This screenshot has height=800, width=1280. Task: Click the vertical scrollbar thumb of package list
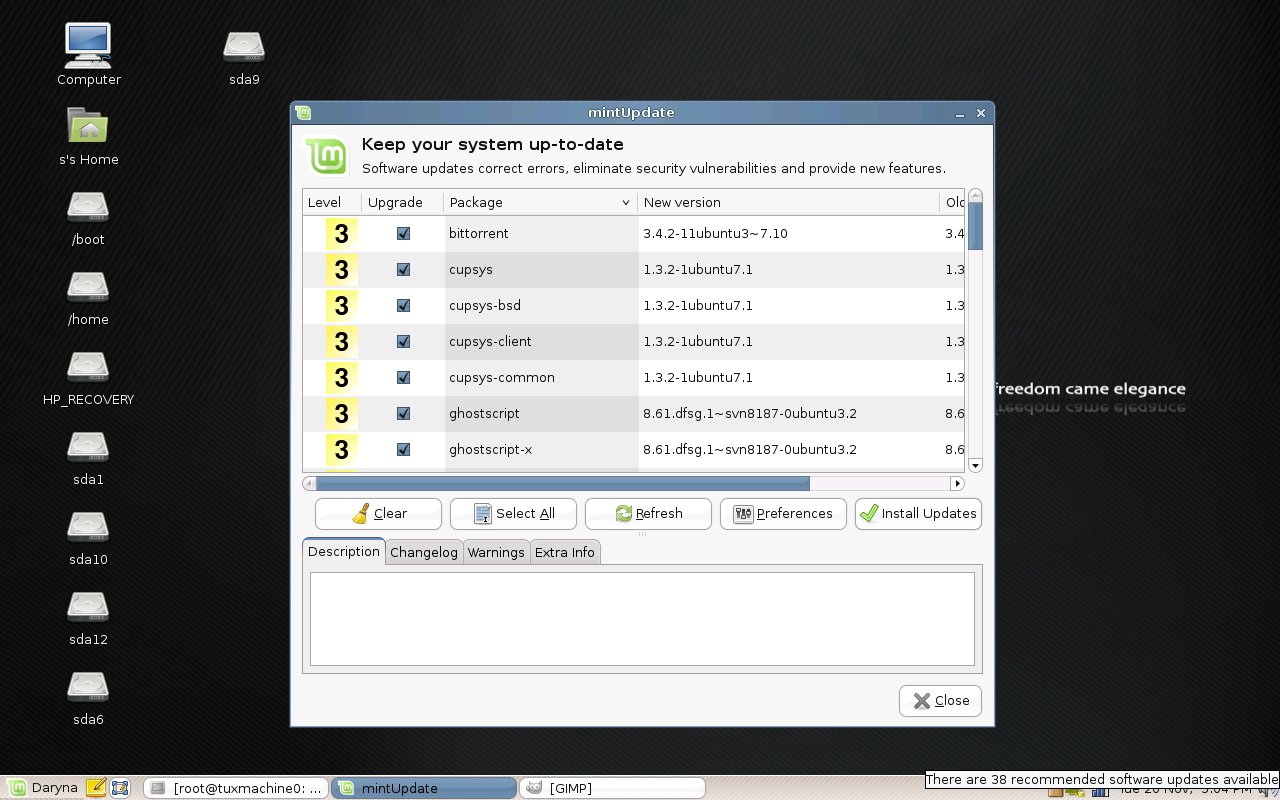(x=976, y=227)
